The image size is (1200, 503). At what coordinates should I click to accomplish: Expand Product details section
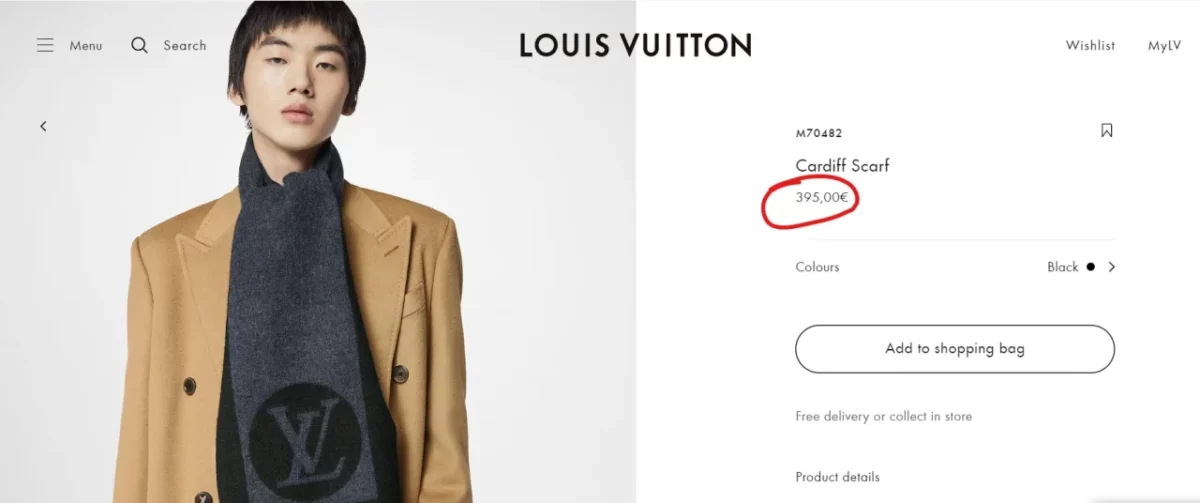click(x=837, y=477)
